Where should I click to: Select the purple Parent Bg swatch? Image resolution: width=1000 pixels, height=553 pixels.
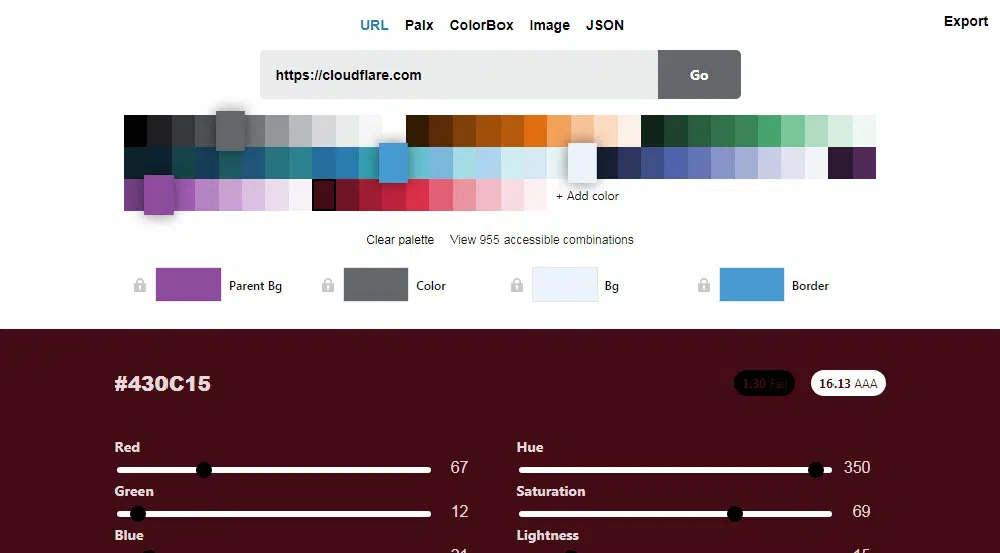188,285
